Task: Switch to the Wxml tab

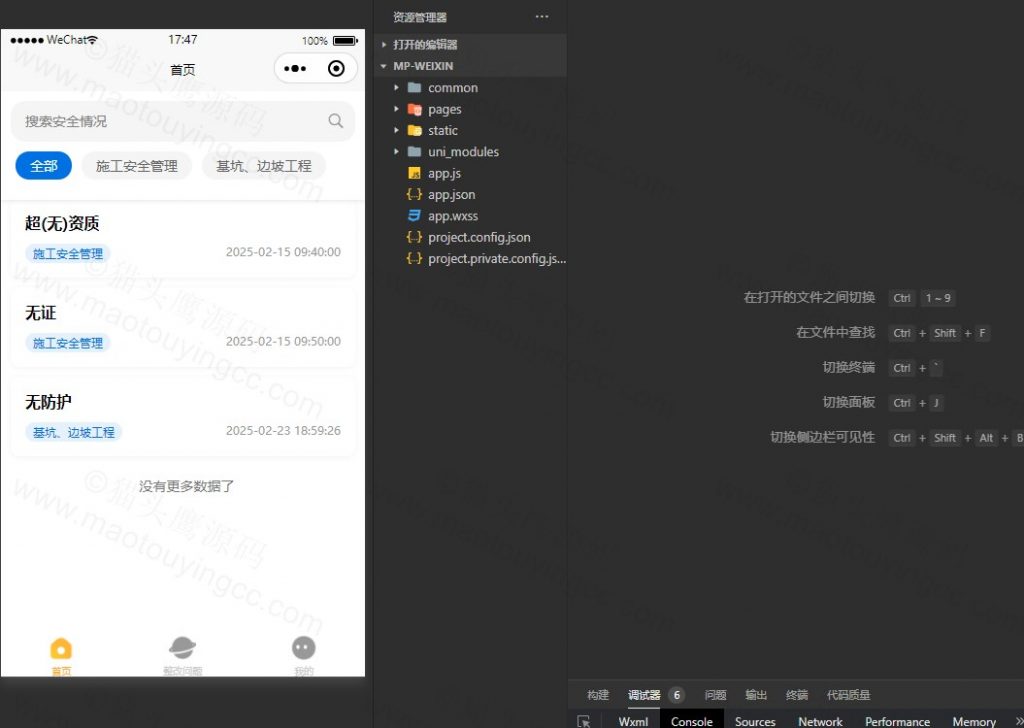Action: pos(633,721)
